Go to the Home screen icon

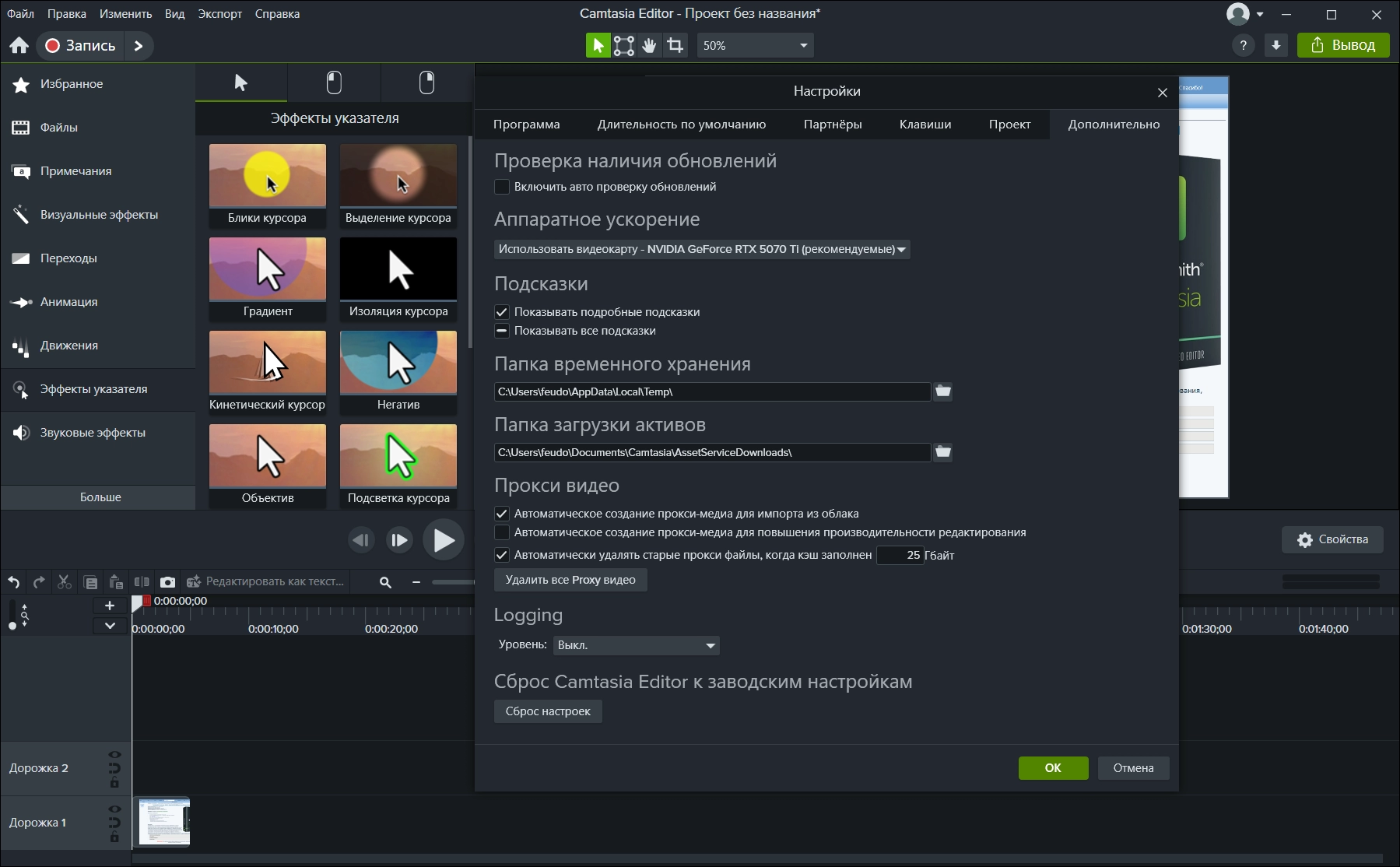pos(19,45)
